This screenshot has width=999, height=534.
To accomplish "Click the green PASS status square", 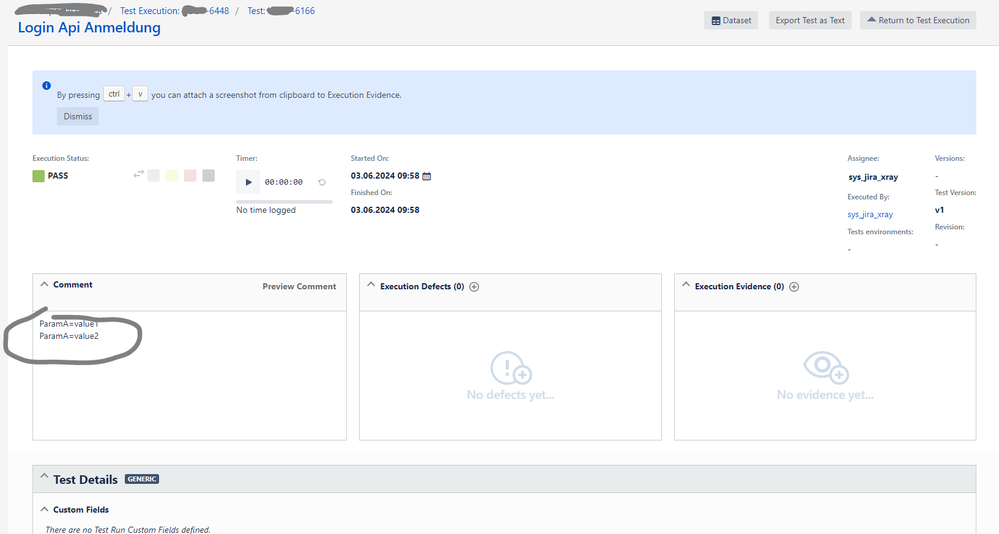I will 38,176.
